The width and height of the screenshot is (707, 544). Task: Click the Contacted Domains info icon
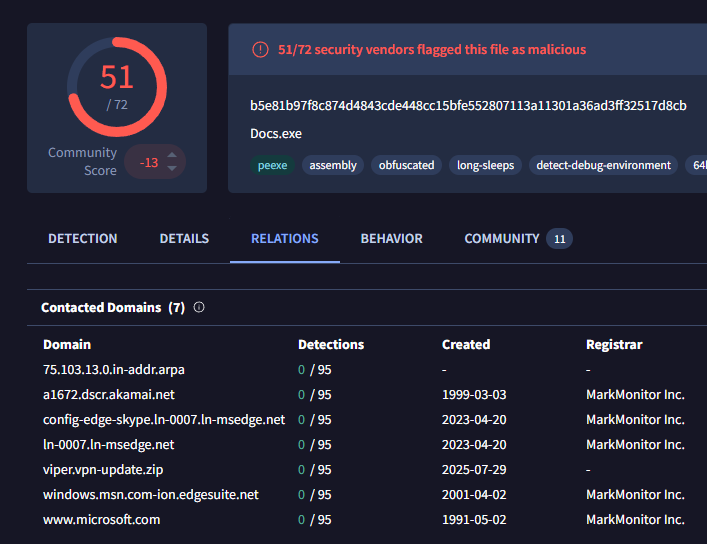tap(199, 307)
